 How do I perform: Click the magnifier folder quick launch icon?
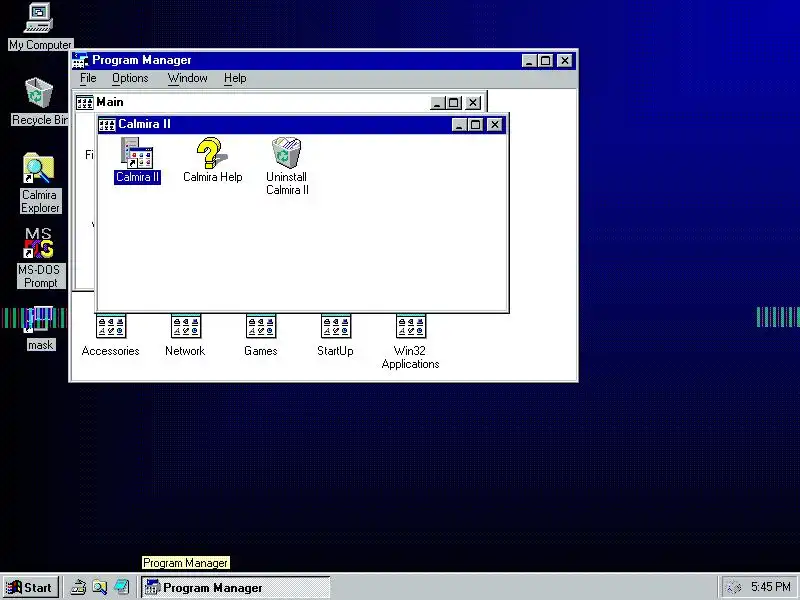(x=99, y=587)
